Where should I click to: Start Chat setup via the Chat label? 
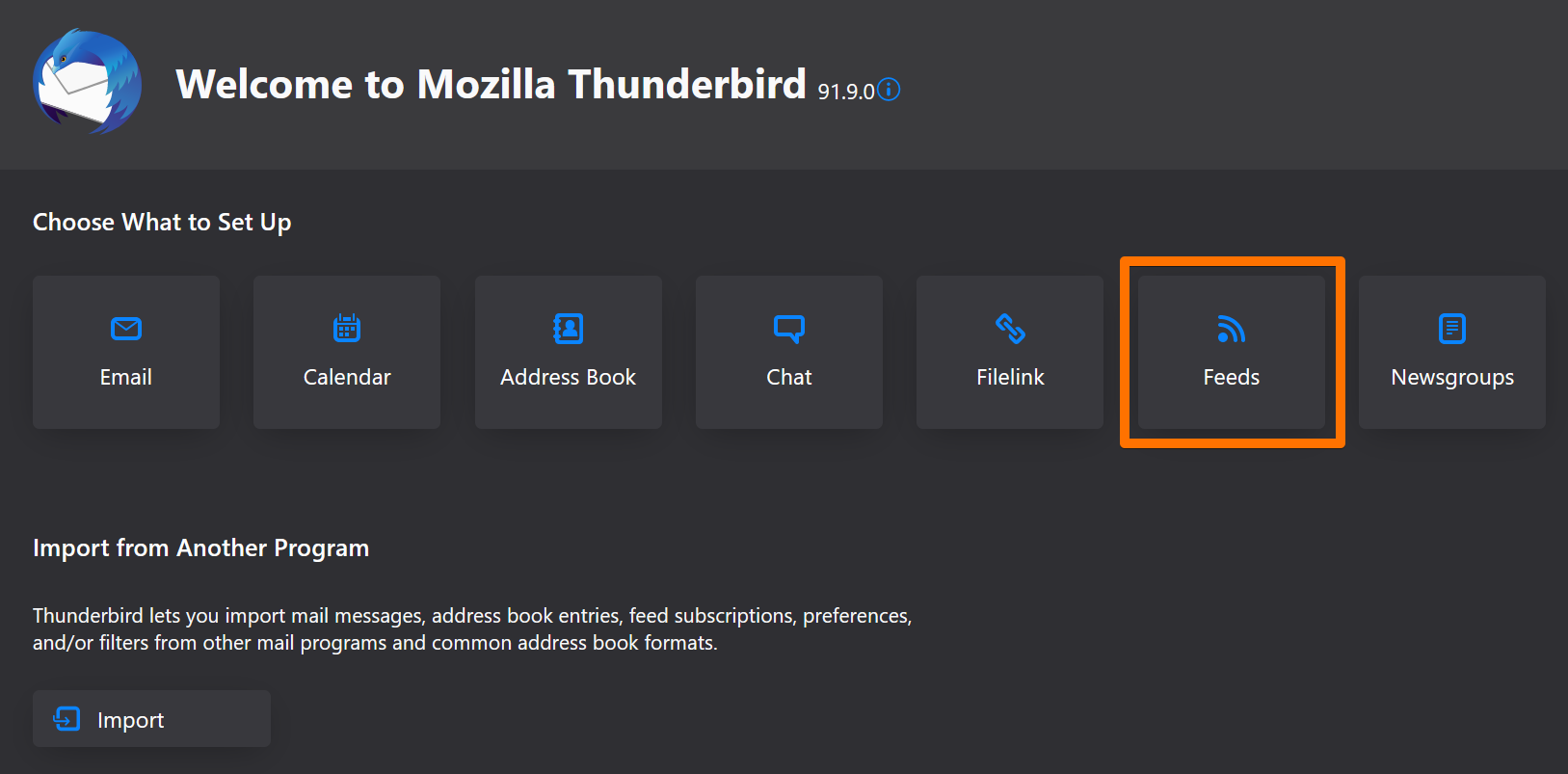tap(789, 378)
